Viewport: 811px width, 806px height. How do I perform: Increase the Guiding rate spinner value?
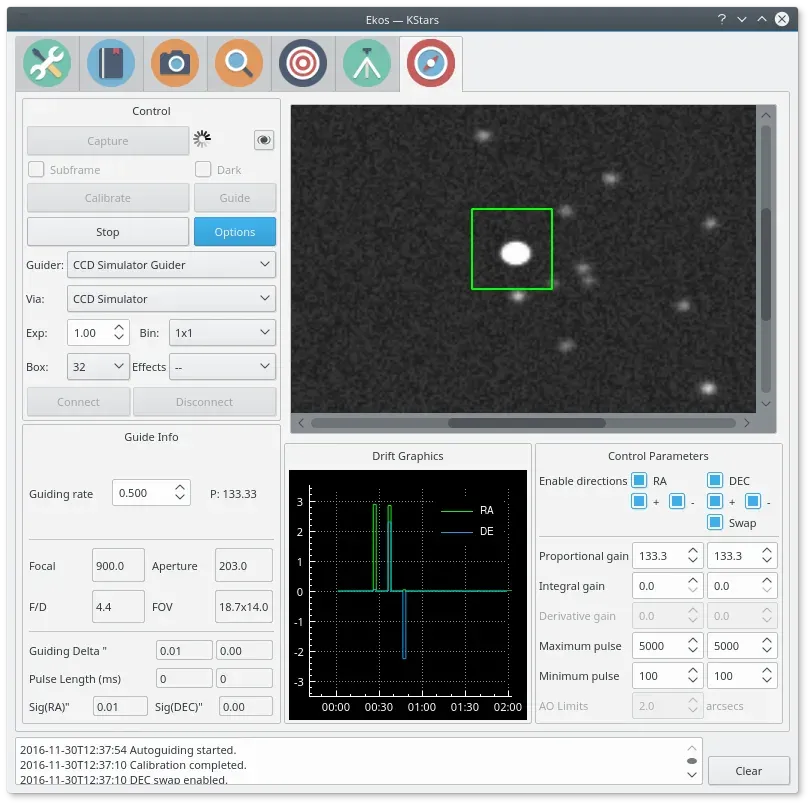pyautogui.click(x=180, y=487)
